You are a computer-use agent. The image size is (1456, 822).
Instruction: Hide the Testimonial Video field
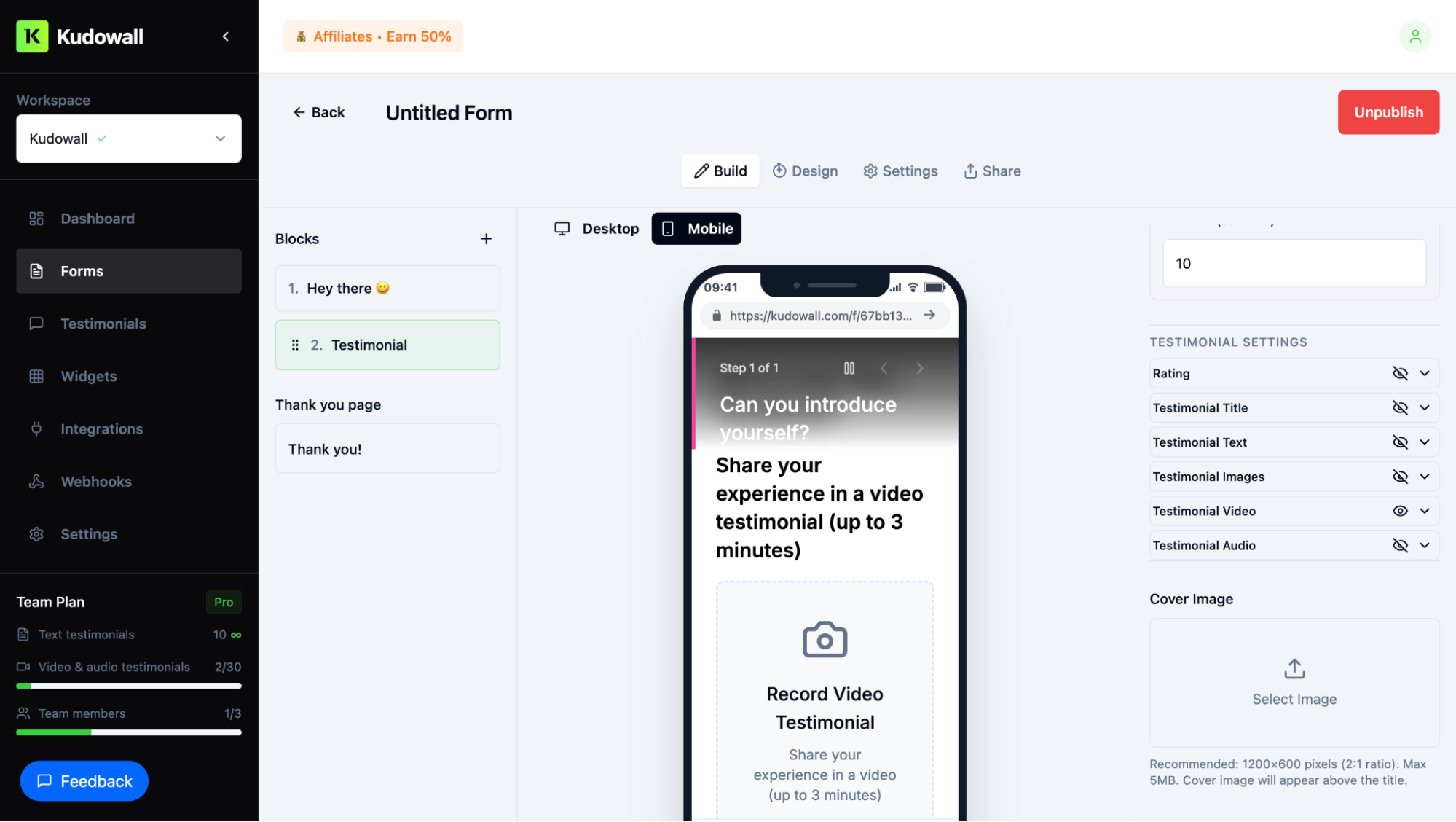[x=1399, y=511]
